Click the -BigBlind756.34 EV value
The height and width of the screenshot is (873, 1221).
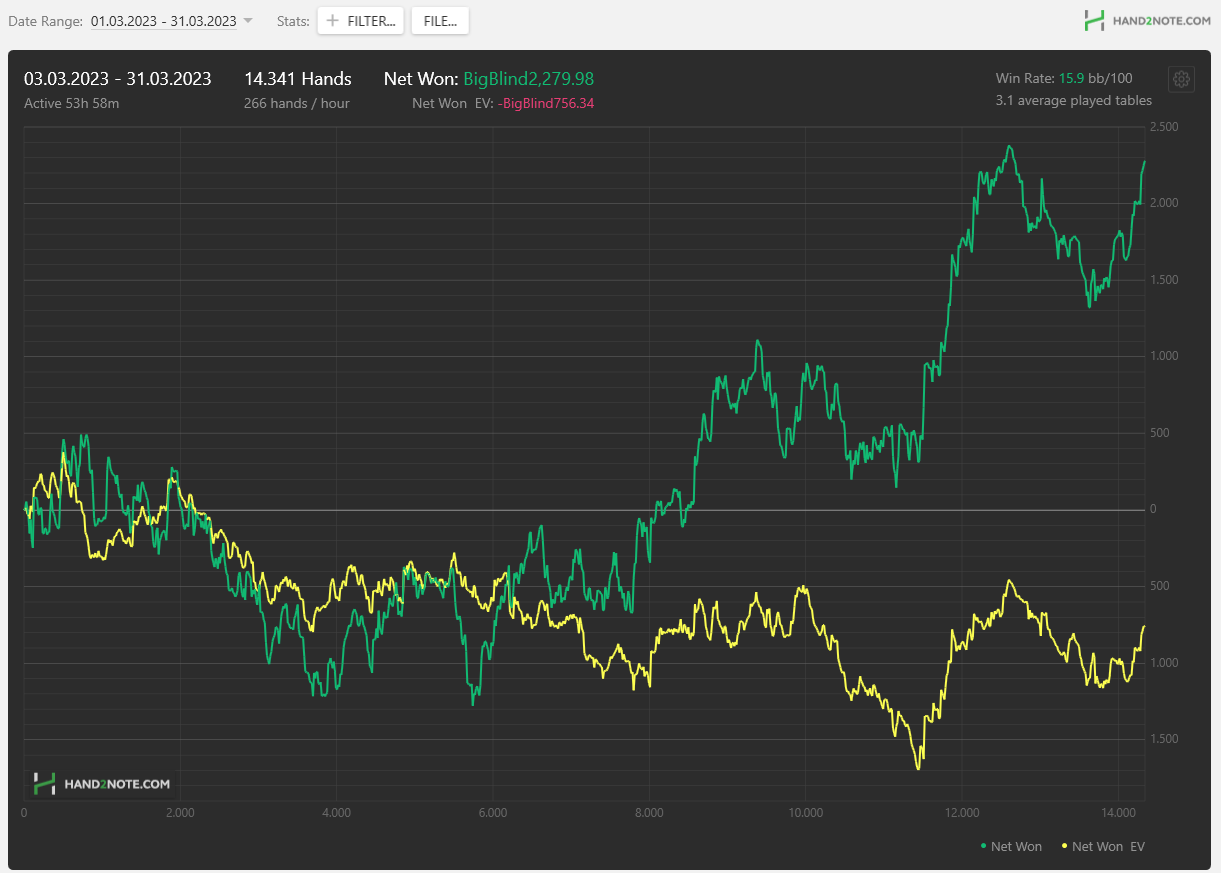pyautogui.click(x=546, y=102)
